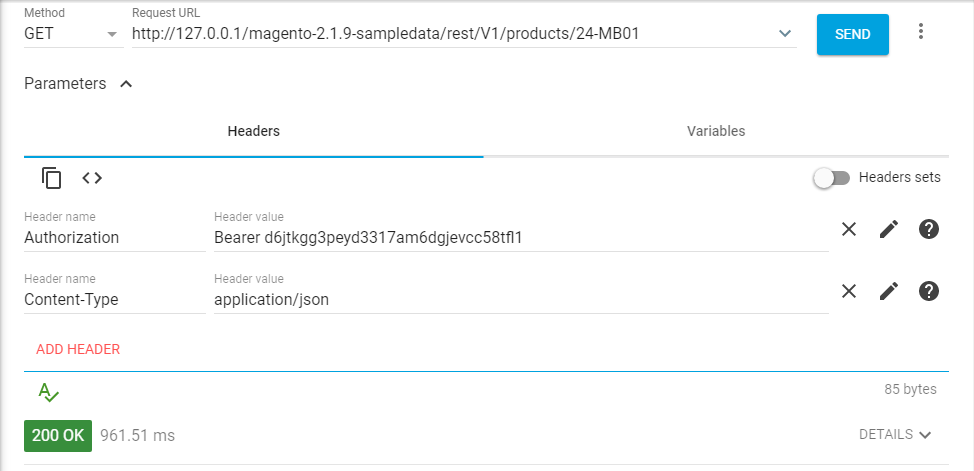Remove the Authorization header row
Image resolution: width=974 pixels, height=471 pixels.
[x=849, y=229]
